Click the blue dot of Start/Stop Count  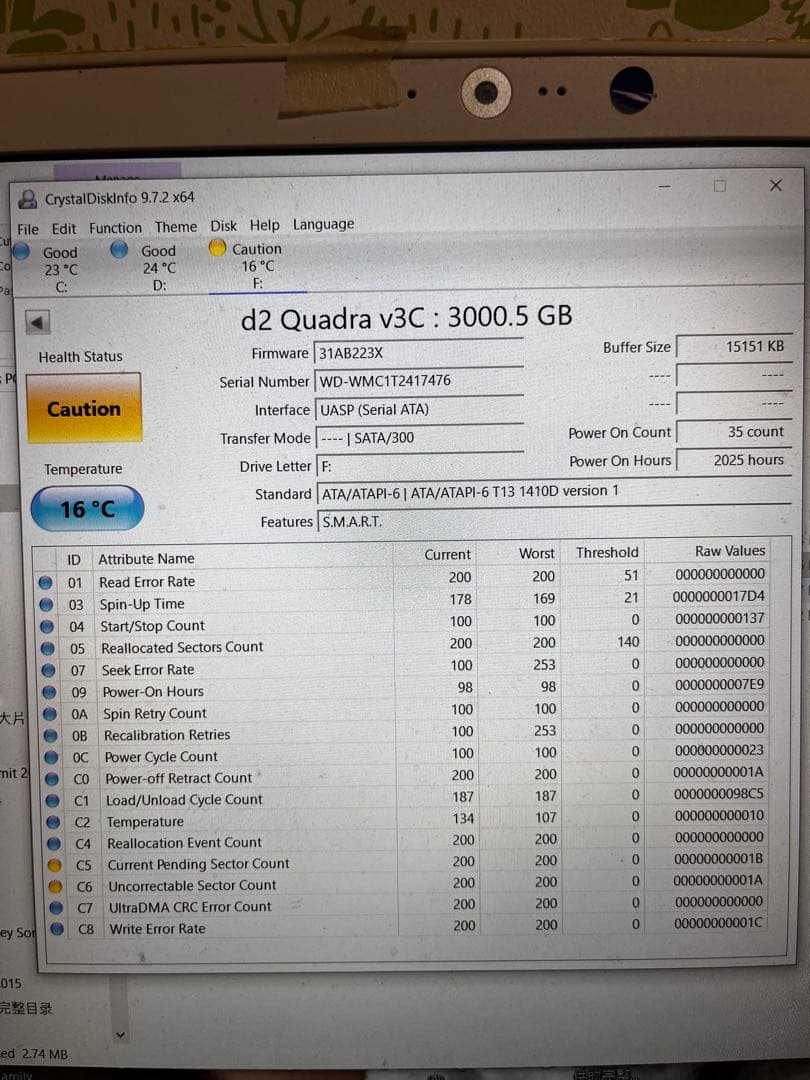(x=47, y=627)
